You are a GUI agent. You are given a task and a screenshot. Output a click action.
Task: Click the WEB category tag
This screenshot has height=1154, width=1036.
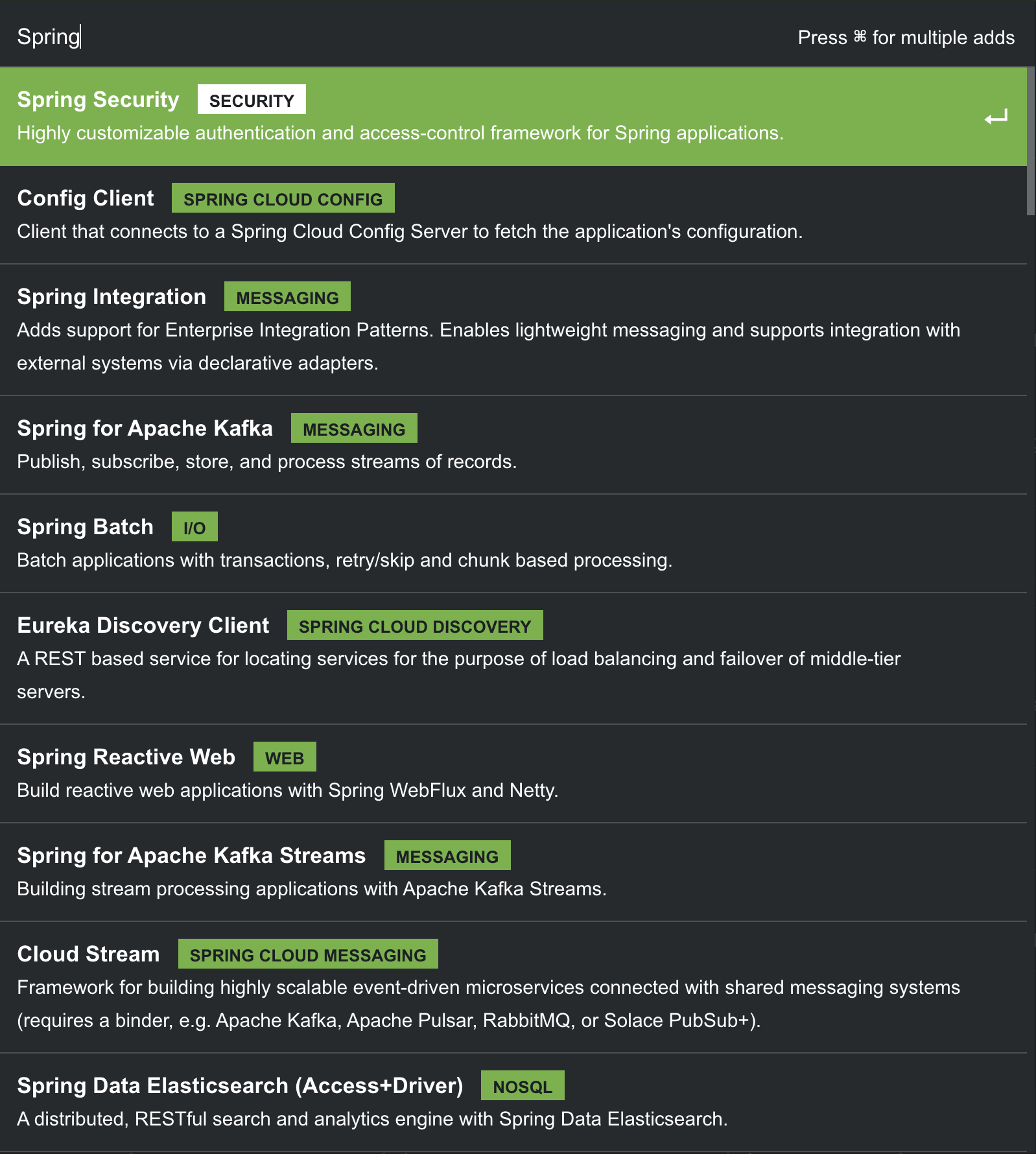click(x=285, y=757)
